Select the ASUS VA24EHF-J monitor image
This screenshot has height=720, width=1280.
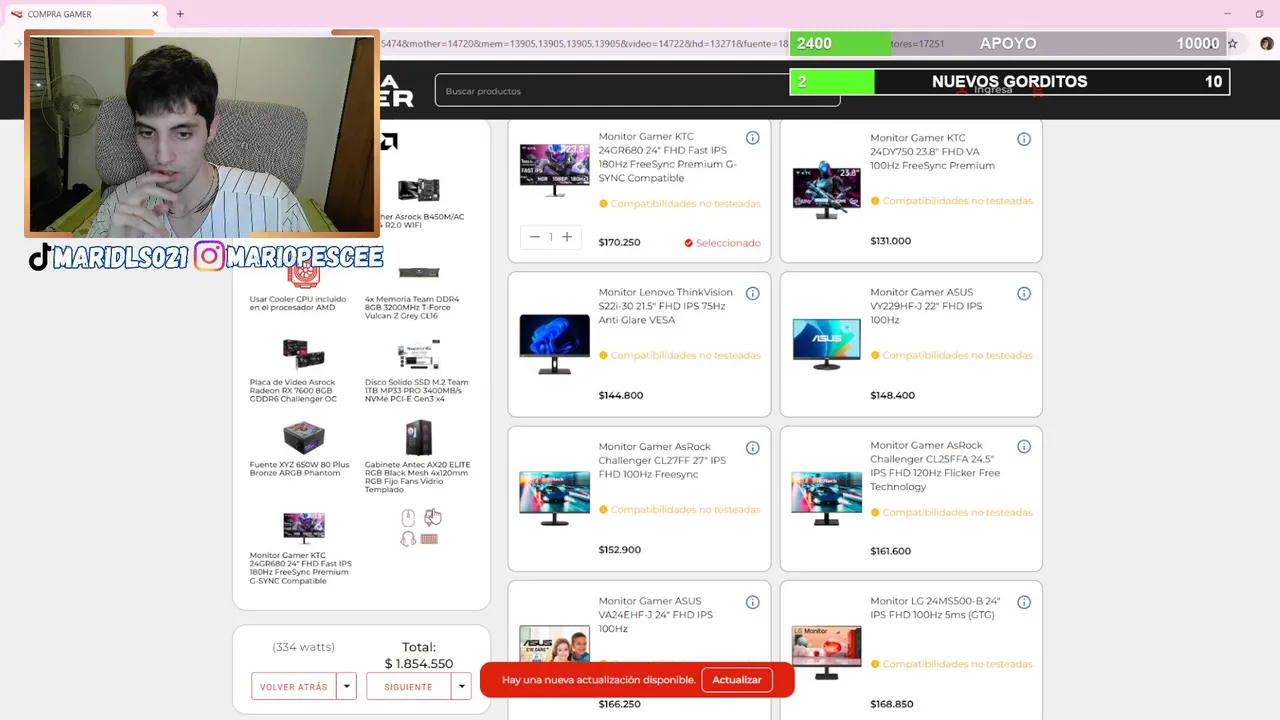pos(554,645)
